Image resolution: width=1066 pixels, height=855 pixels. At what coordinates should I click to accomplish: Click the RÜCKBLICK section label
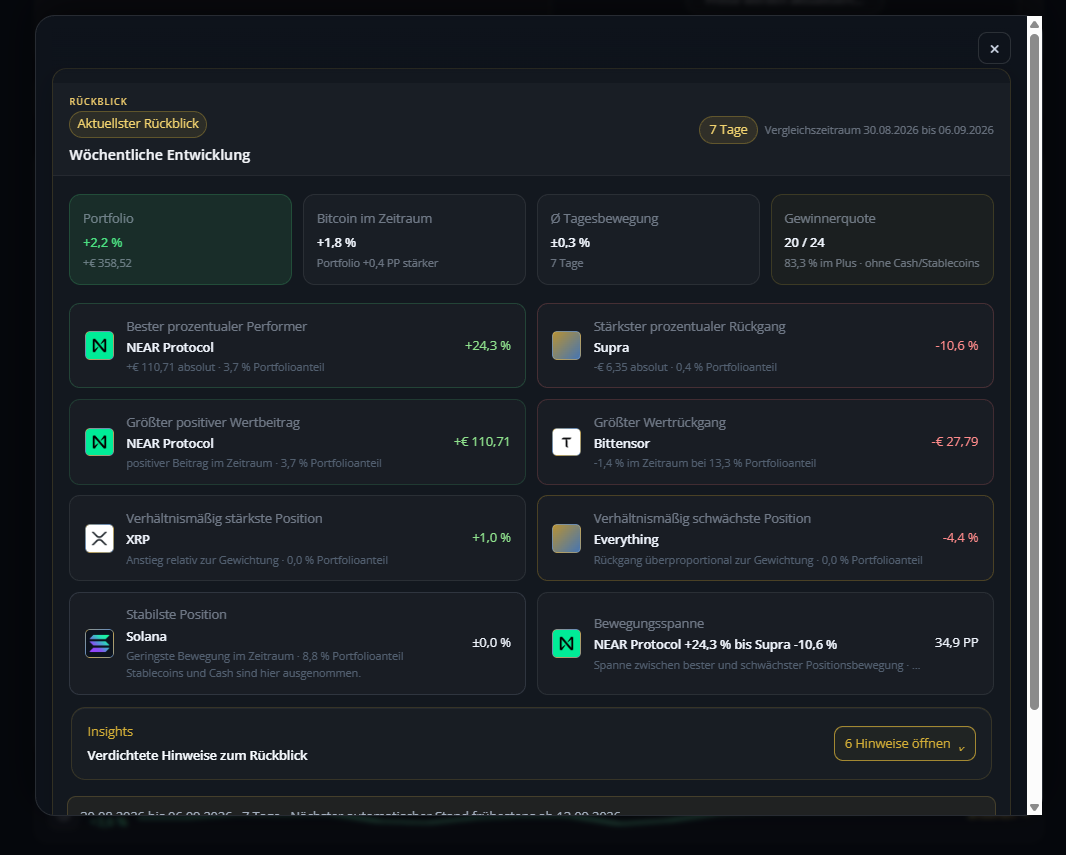99,101
